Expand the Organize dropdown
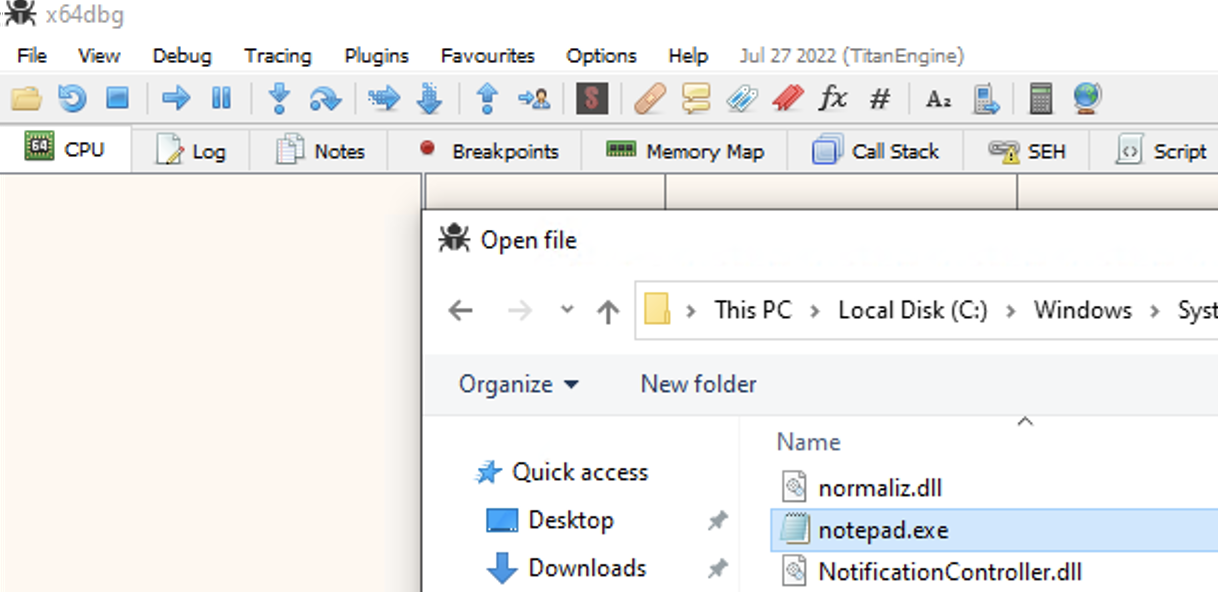Screen dimensions: 1218x592 518,384
